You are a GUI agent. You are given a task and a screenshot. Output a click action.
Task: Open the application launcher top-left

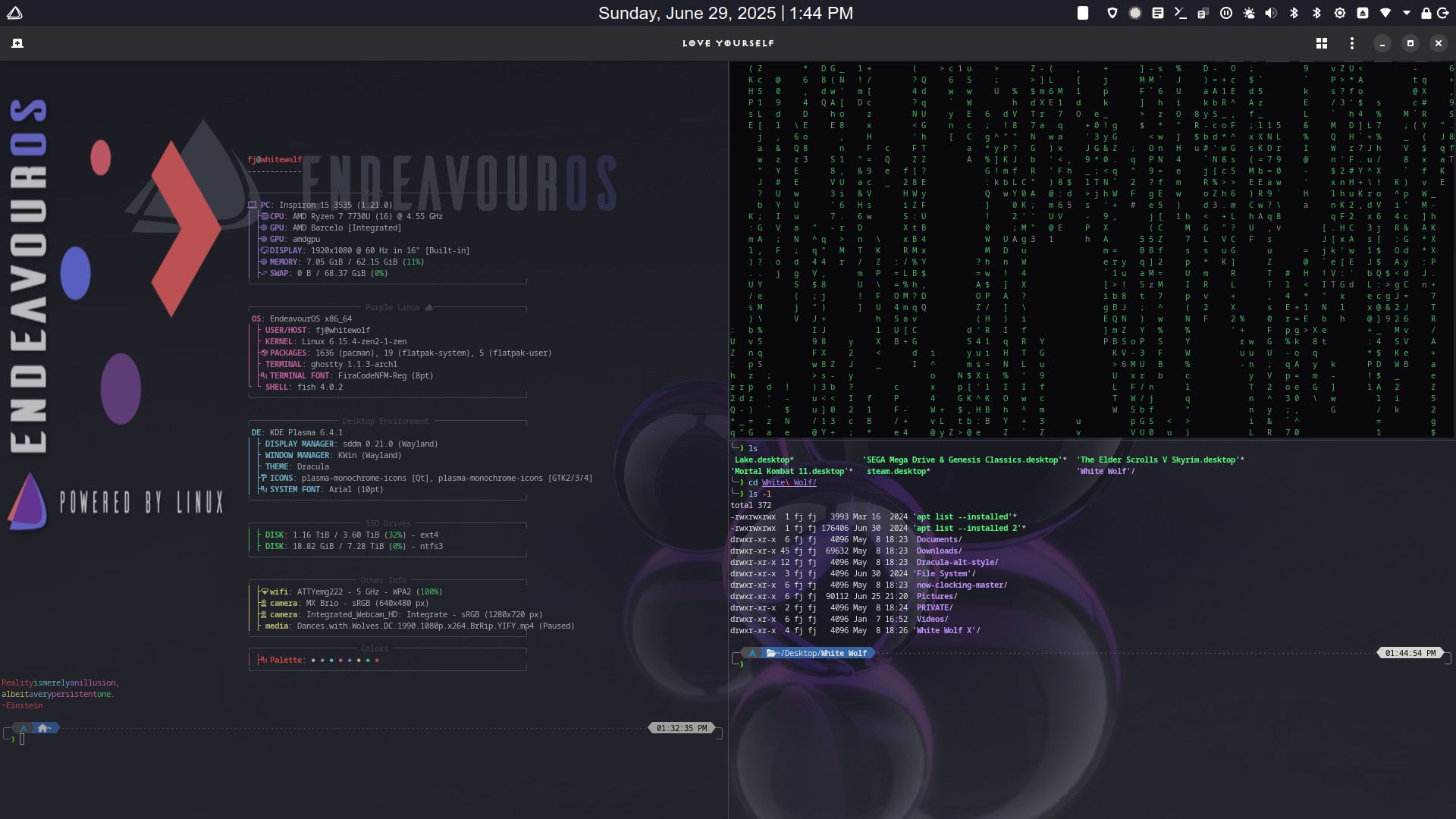click(14, 13)
